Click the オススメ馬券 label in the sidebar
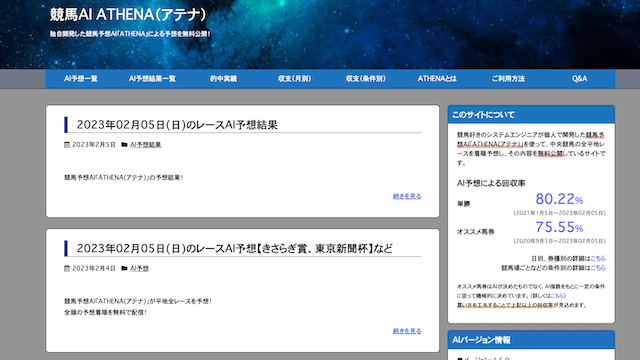This screenshot has height=360, width=640. pos(476,232)
